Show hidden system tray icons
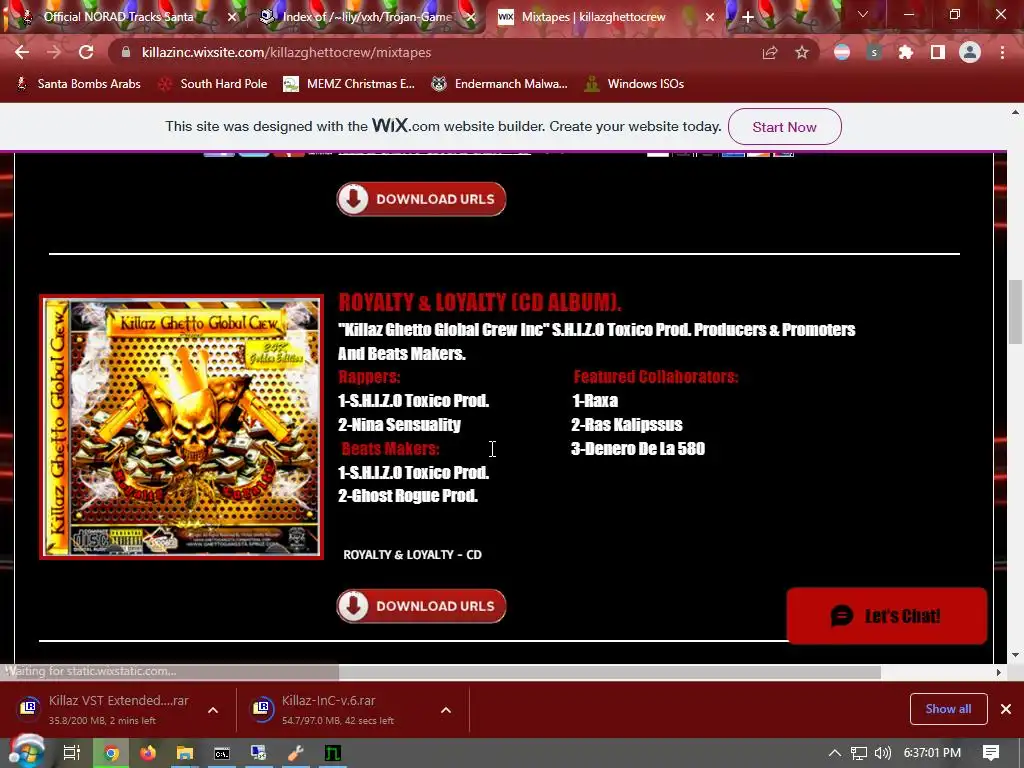Image resolution: width=1024 pixels, height=768 pixels. point(835,753)
